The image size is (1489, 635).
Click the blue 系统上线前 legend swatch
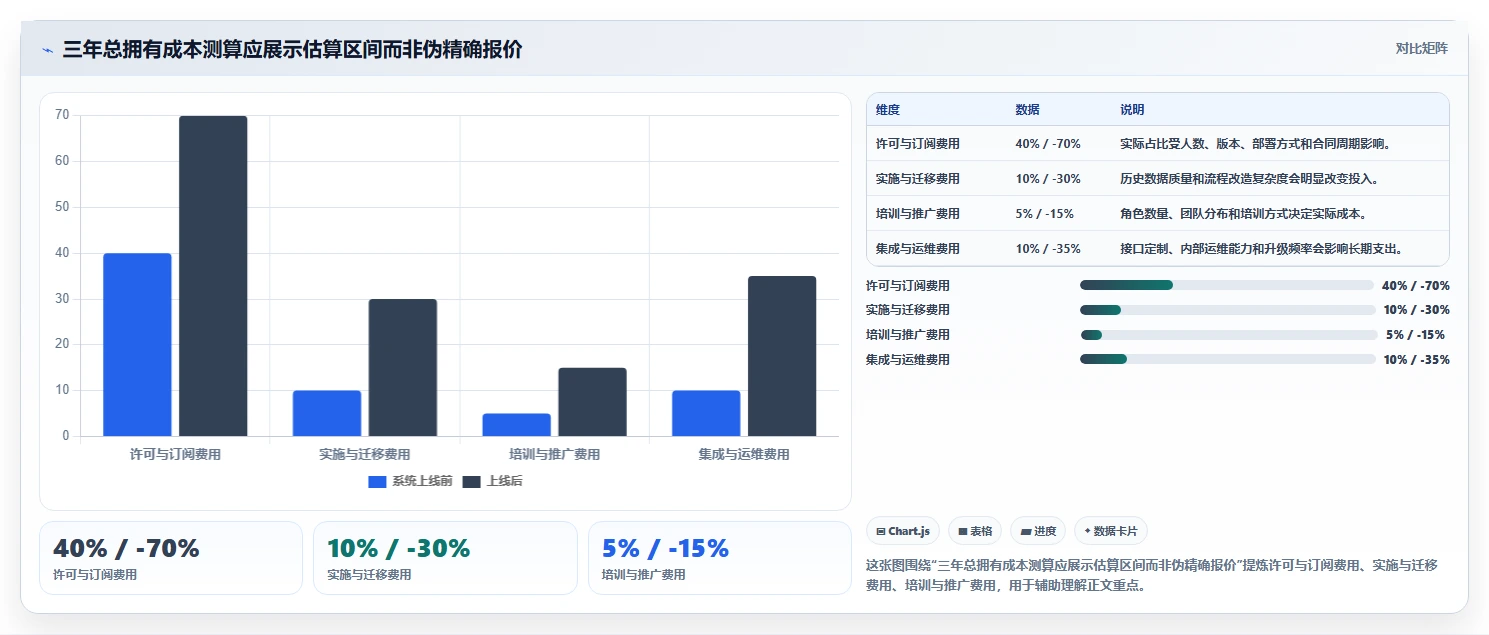coord(377,482)
